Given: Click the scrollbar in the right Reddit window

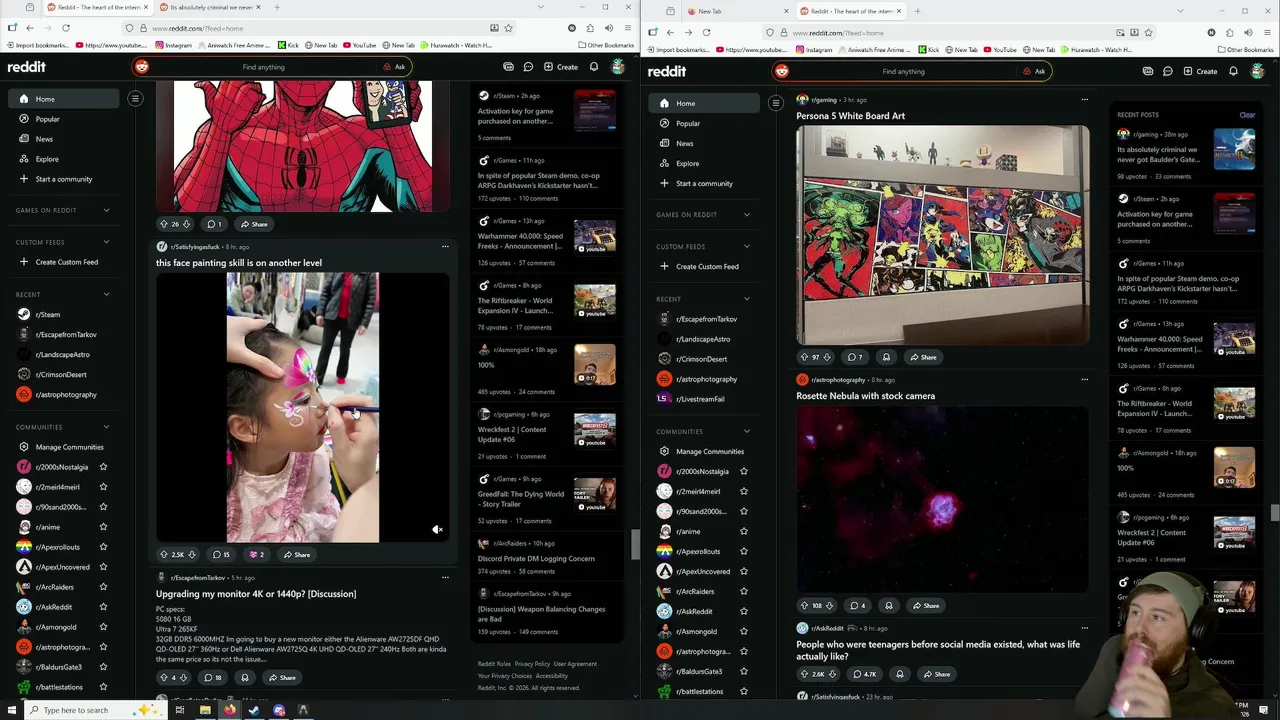Looking at the screenshot, I should (x=1275, y=513).
